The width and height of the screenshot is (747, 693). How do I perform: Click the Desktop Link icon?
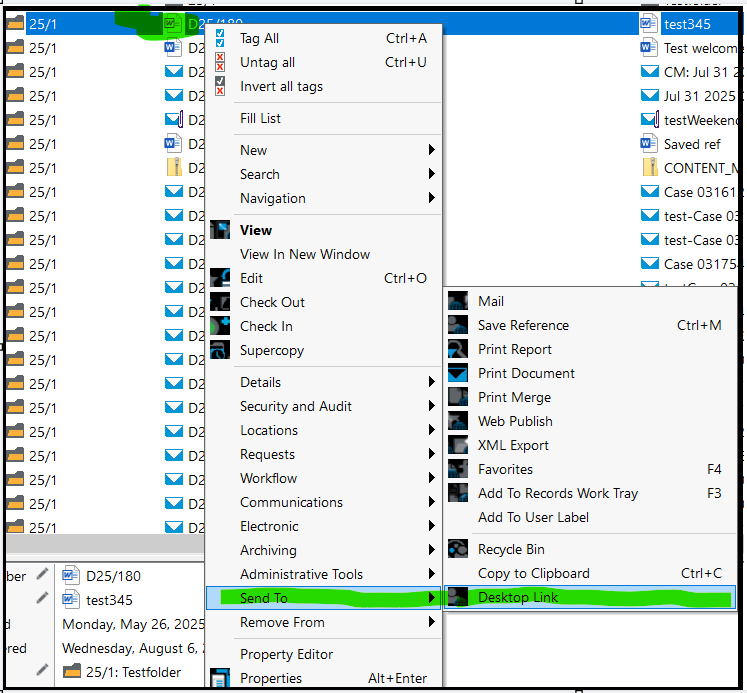pos(458,597)
